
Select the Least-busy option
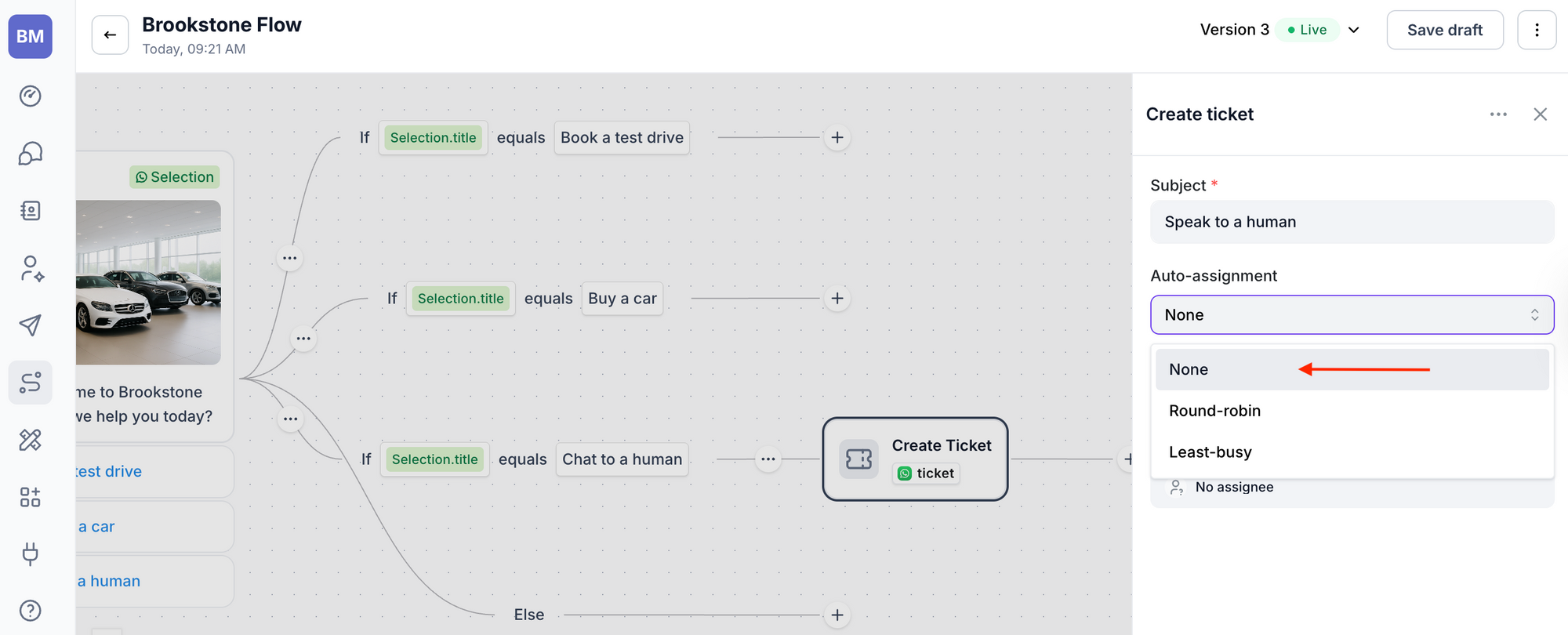pyautogui.click(x=1210, y=452)
